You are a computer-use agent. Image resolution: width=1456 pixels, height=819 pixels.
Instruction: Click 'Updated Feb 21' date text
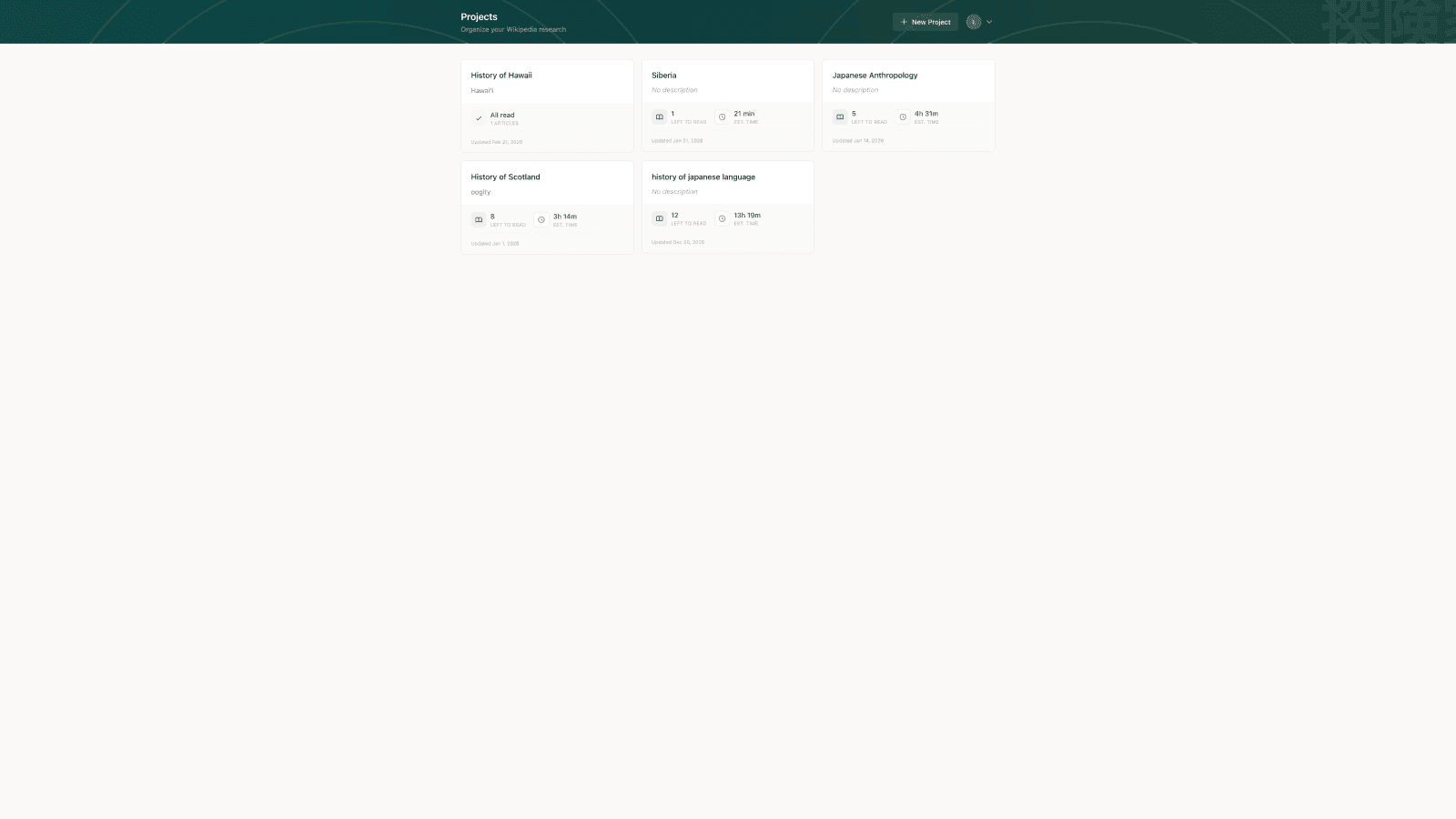pos(497,142)
